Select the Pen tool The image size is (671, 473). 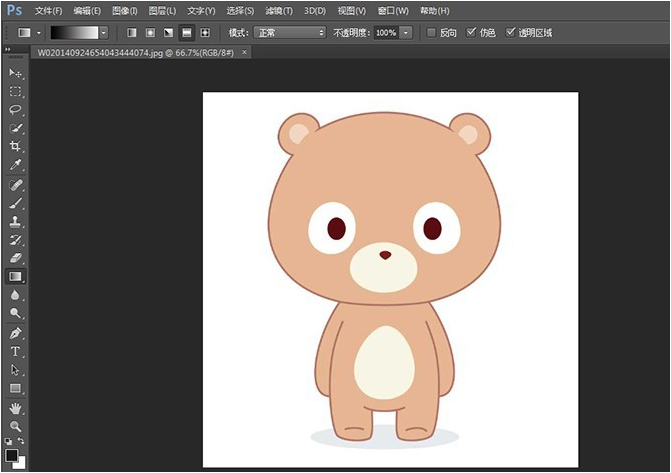click(x=15, y=333)
